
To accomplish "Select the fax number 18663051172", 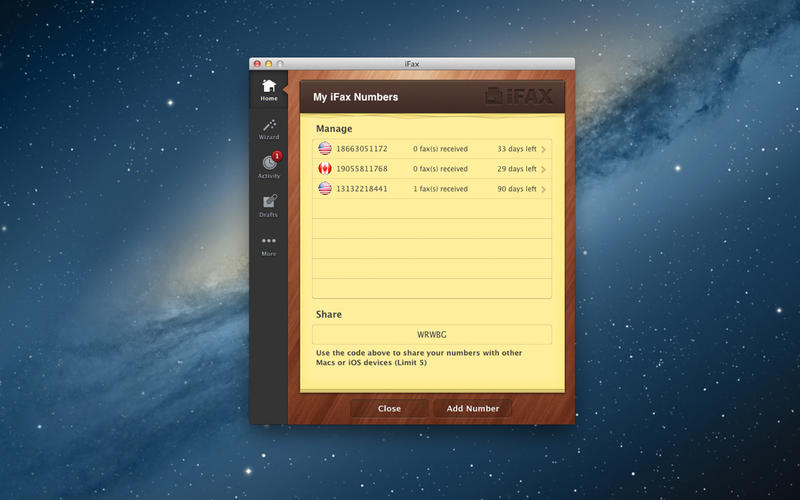I will [361, 149].
